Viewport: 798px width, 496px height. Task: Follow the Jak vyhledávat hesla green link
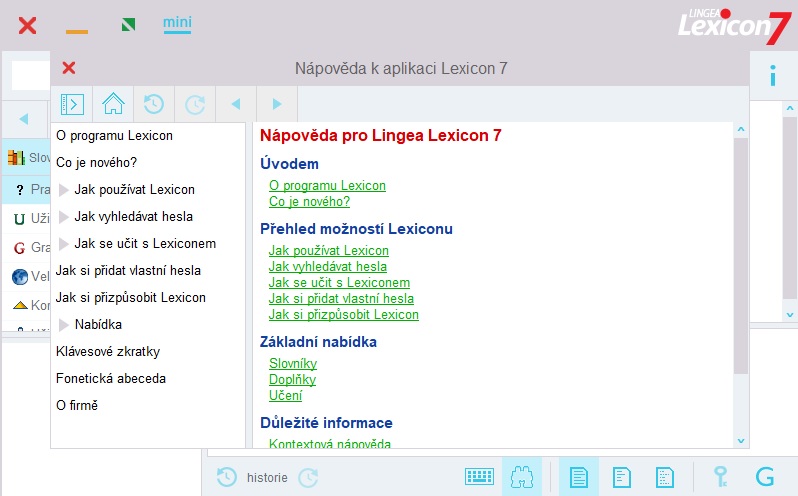(x=328, y=267)
